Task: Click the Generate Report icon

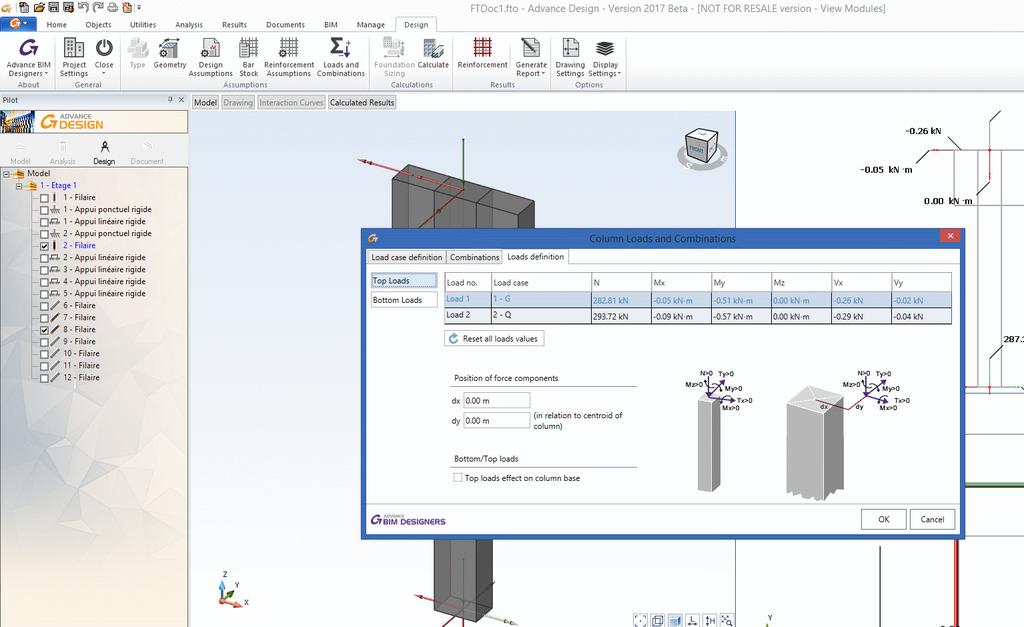Action: (x=530, y=48)
